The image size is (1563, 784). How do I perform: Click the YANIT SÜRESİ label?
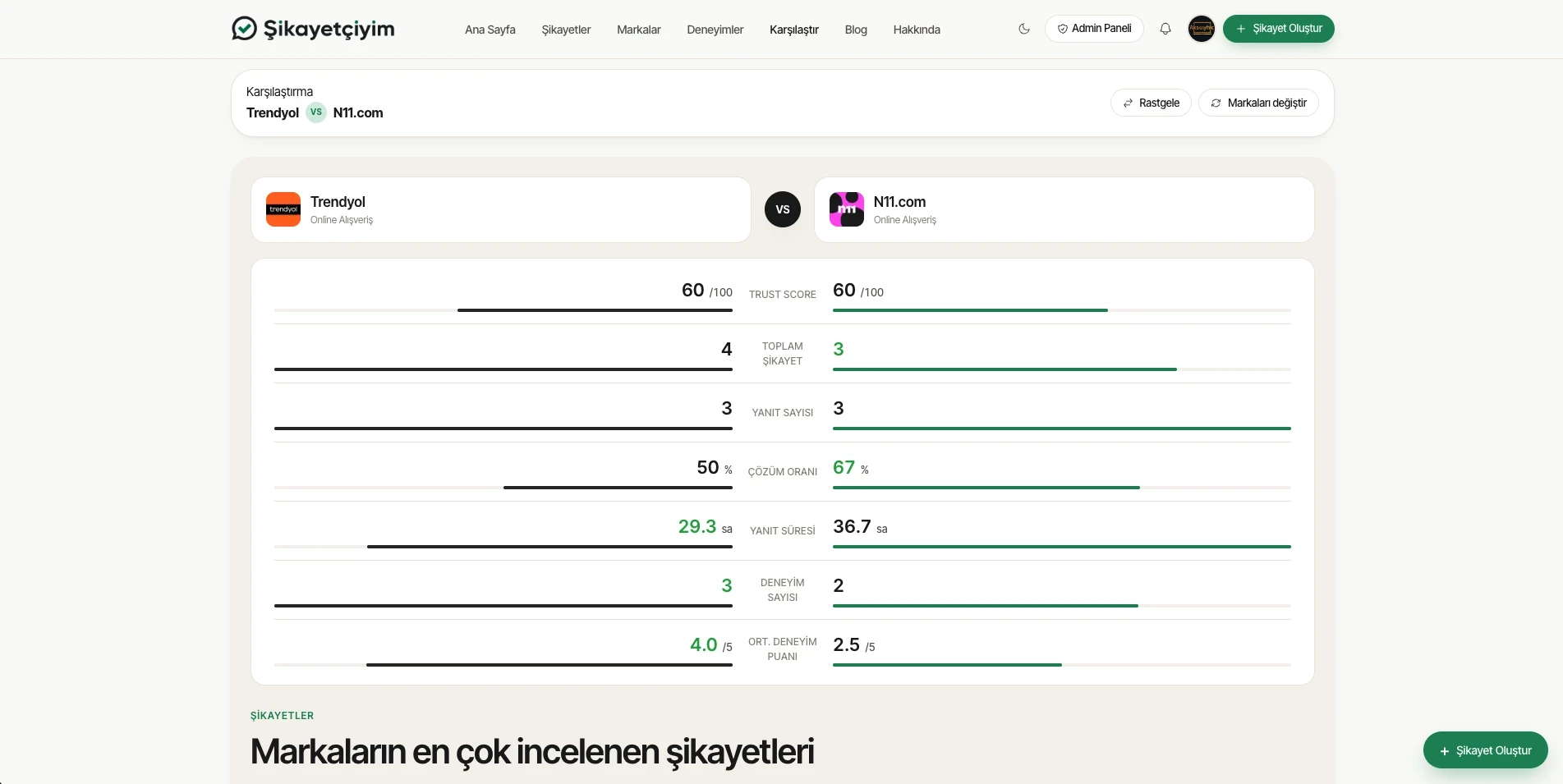783,530
